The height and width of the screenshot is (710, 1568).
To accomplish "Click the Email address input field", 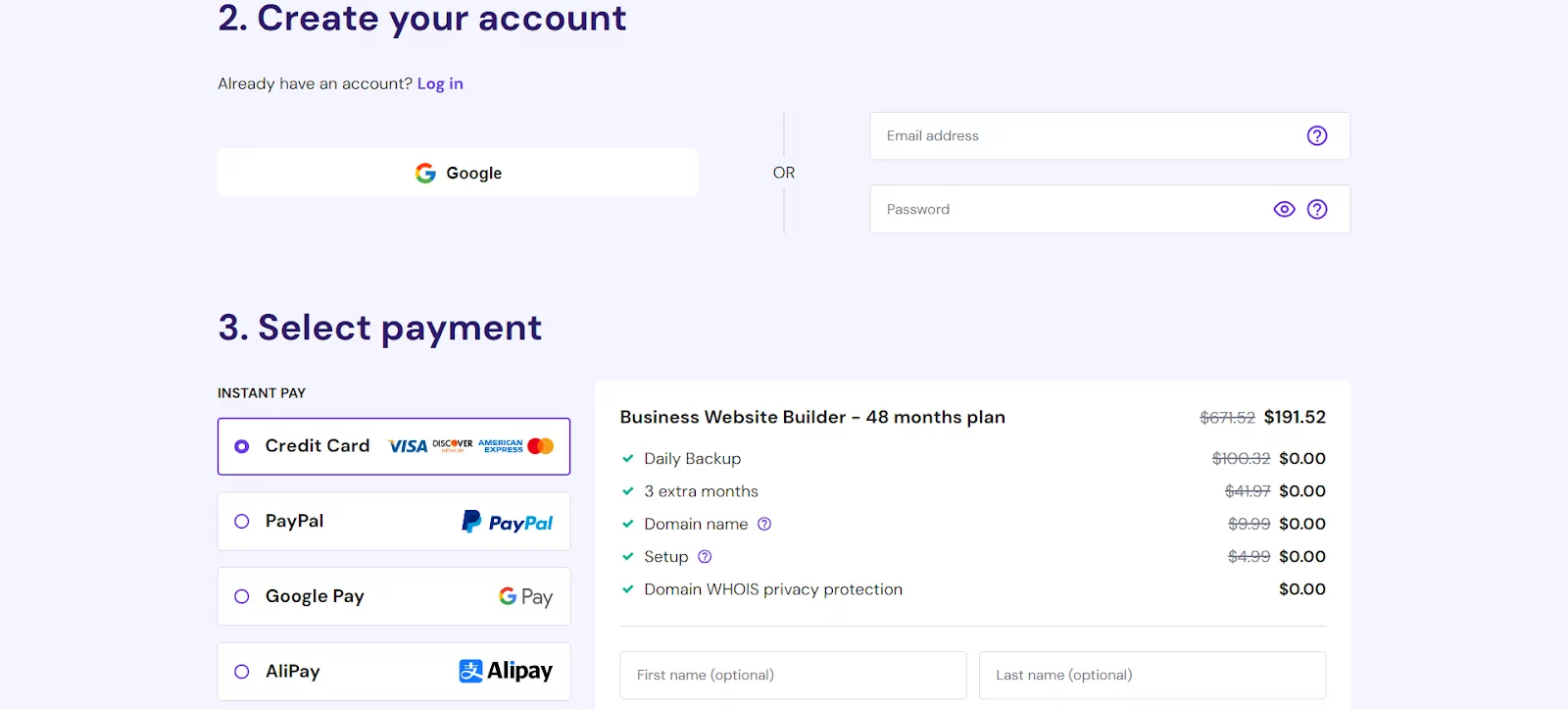I will click(1078, 135).
